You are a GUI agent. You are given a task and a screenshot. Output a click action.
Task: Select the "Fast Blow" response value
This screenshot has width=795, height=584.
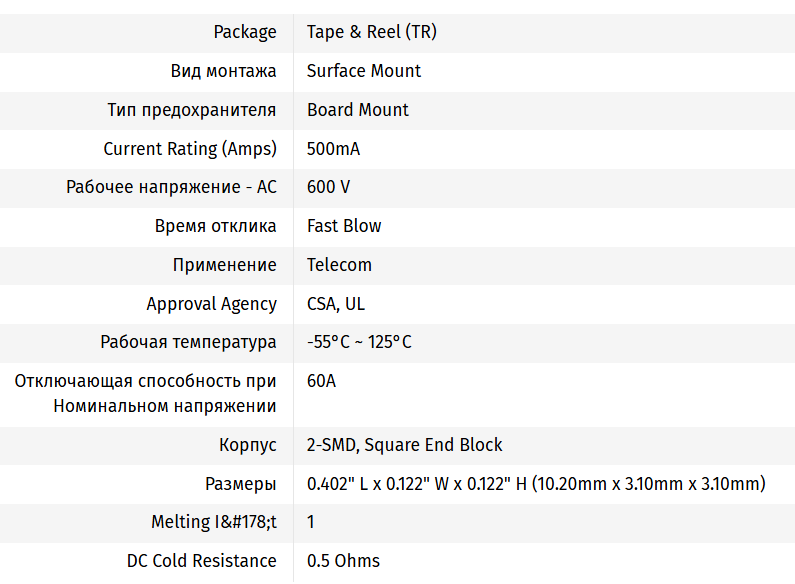(x=344, y=226)
